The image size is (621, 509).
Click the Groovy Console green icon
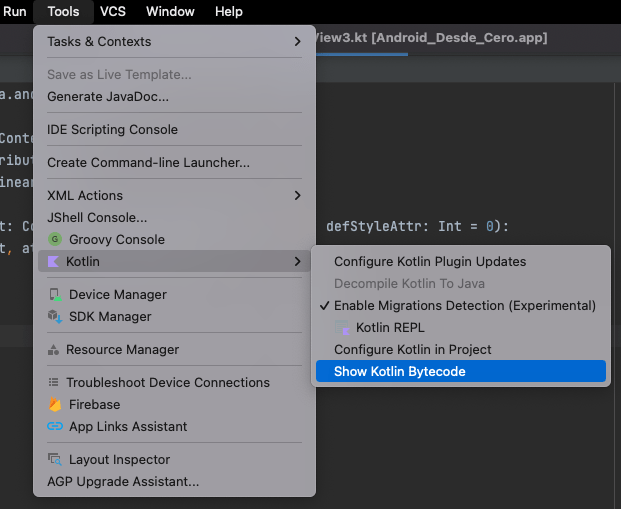click(x=55, y=239)
